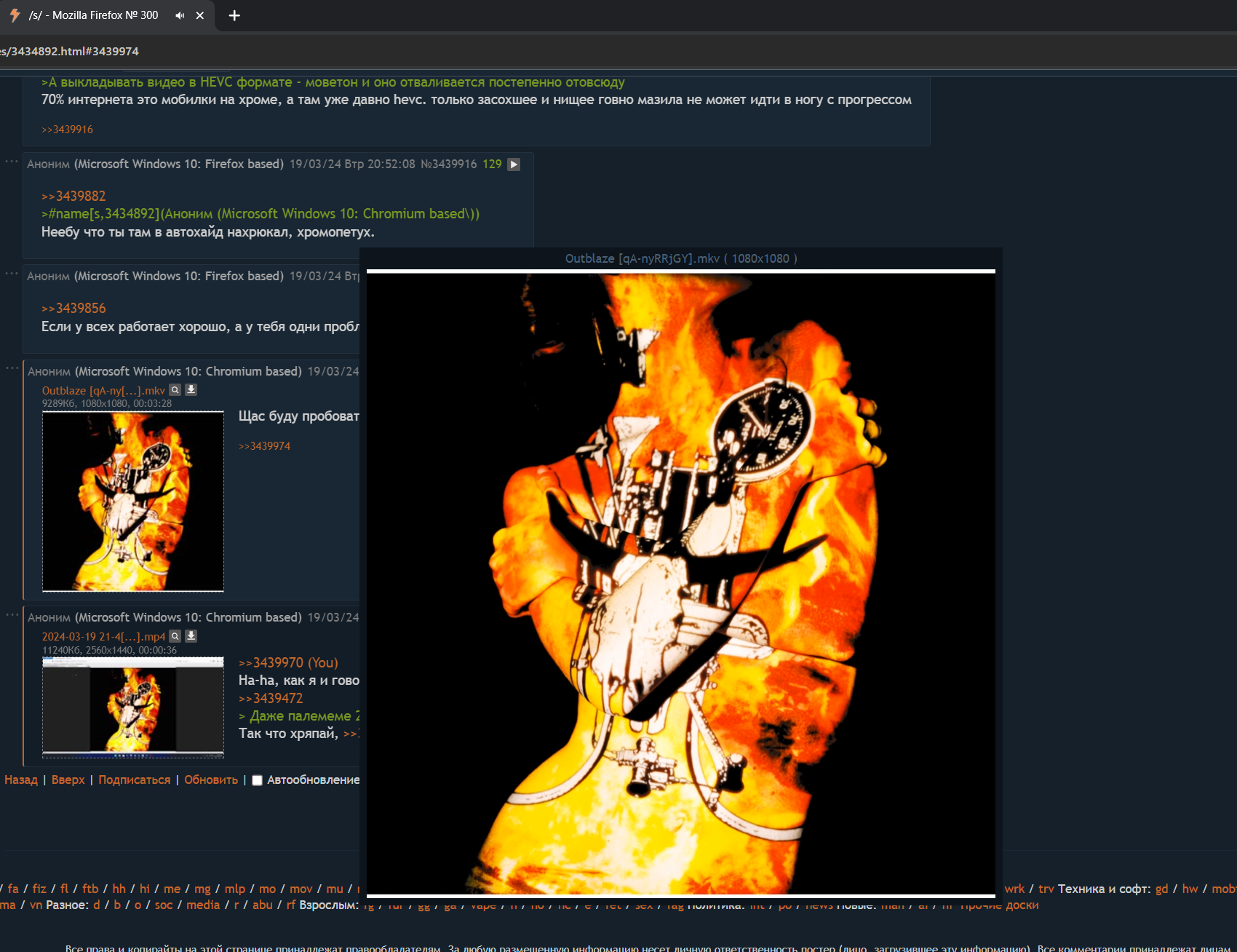Open the mlp board link
Screen dimensions: 1237x952
(x=235, y=889)
